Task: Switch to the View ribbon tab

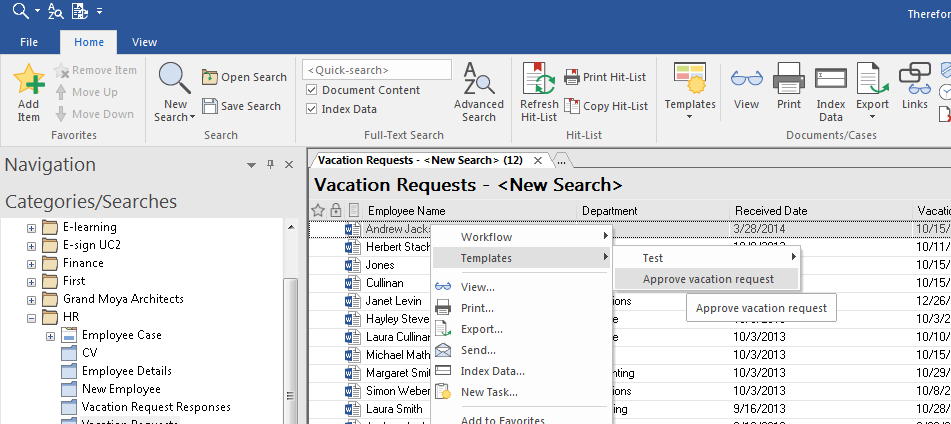Action: [144, 42]
